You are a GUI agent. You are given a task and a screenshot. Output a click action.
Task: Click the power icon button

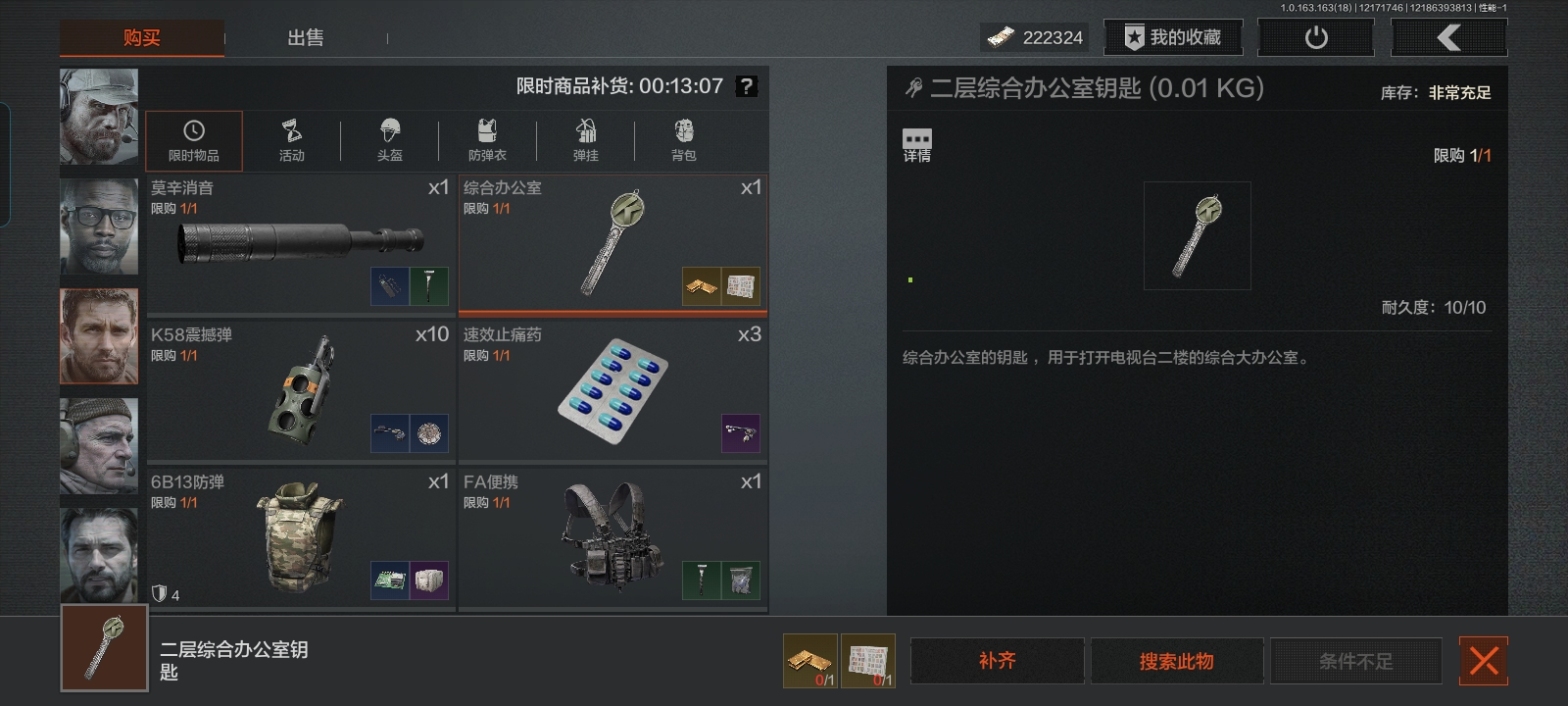point(1316,37)
